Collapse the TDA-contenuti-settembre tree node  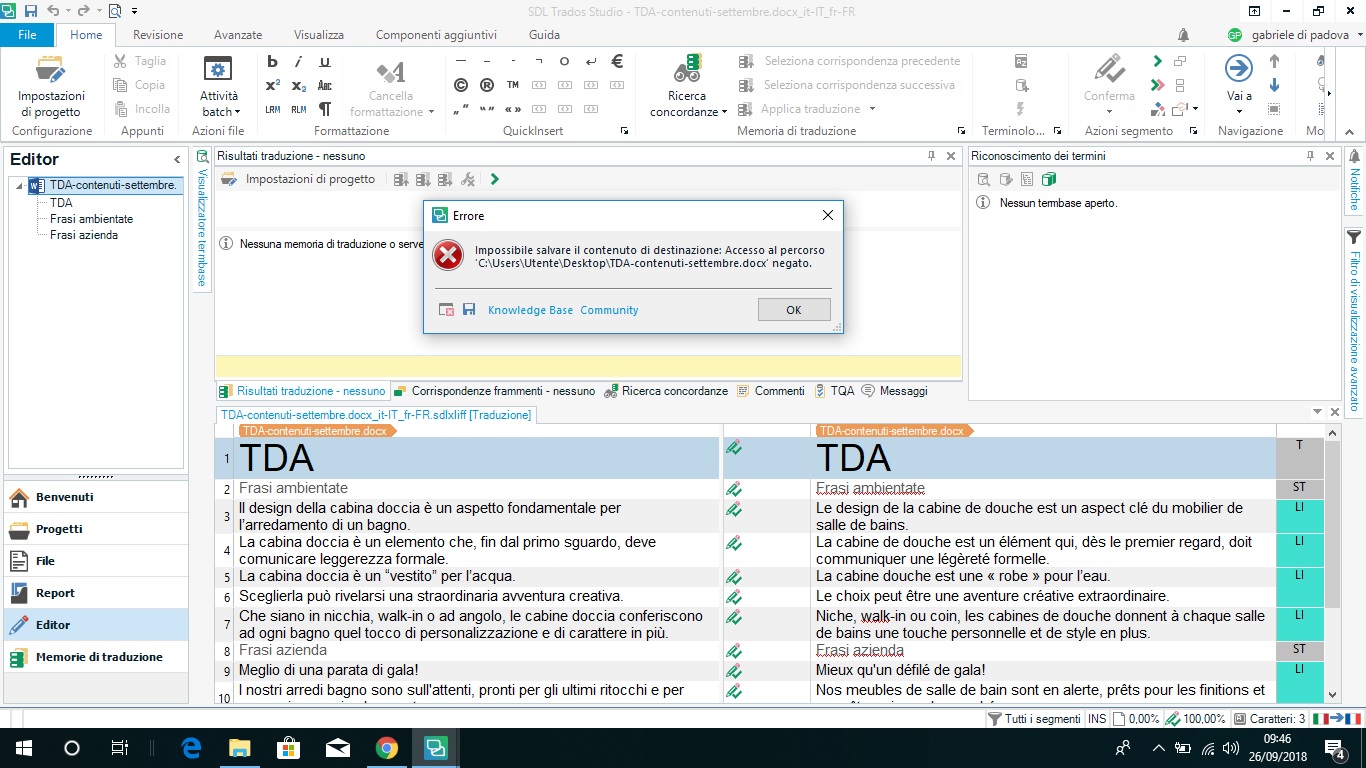(19, 186)
